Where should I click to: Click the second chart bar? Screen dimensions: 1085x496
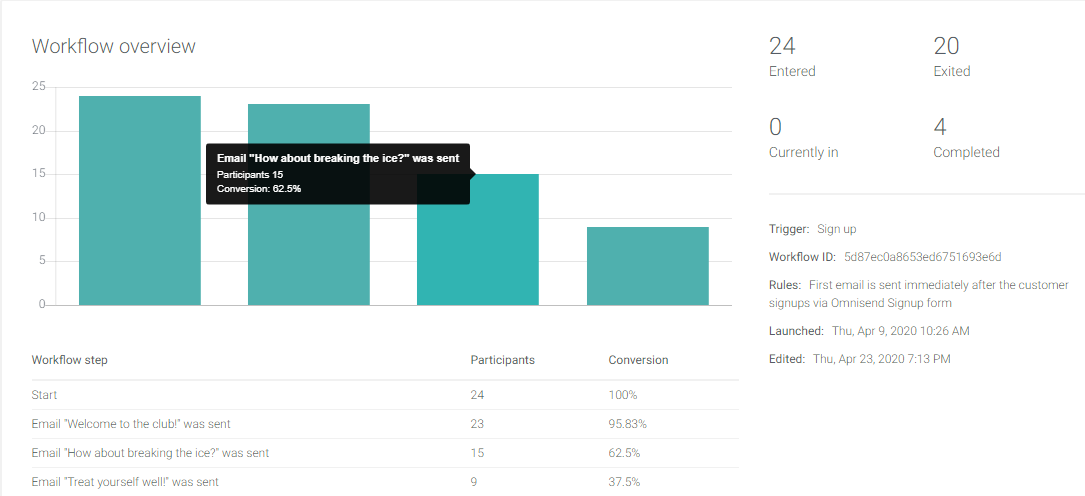click(309, 240)
